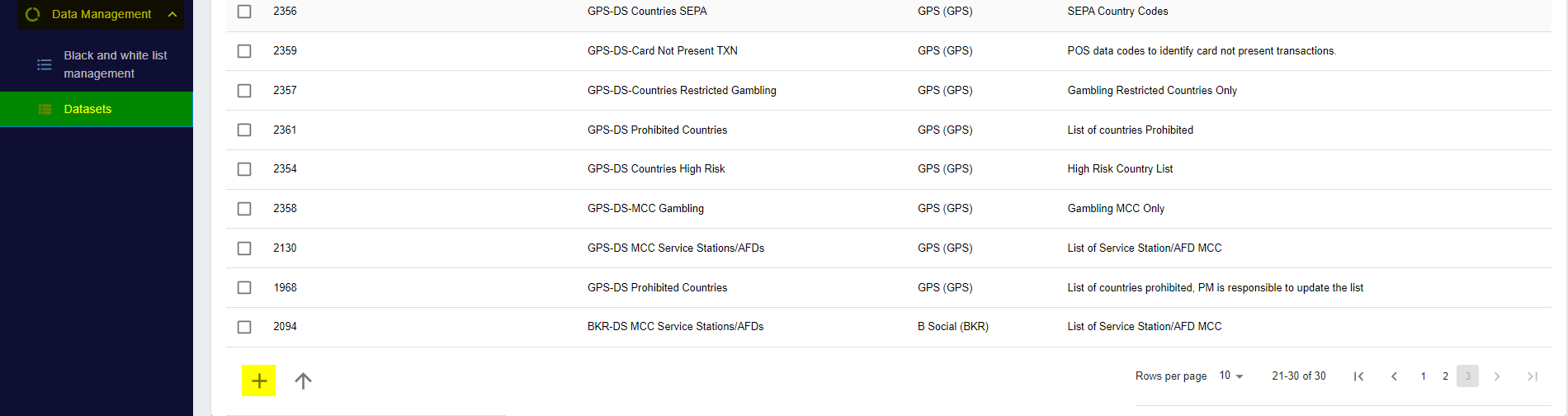Viewport: 1568px width, 416px height.
Task: Jump to last page icon
Action: click(1533, 376)
